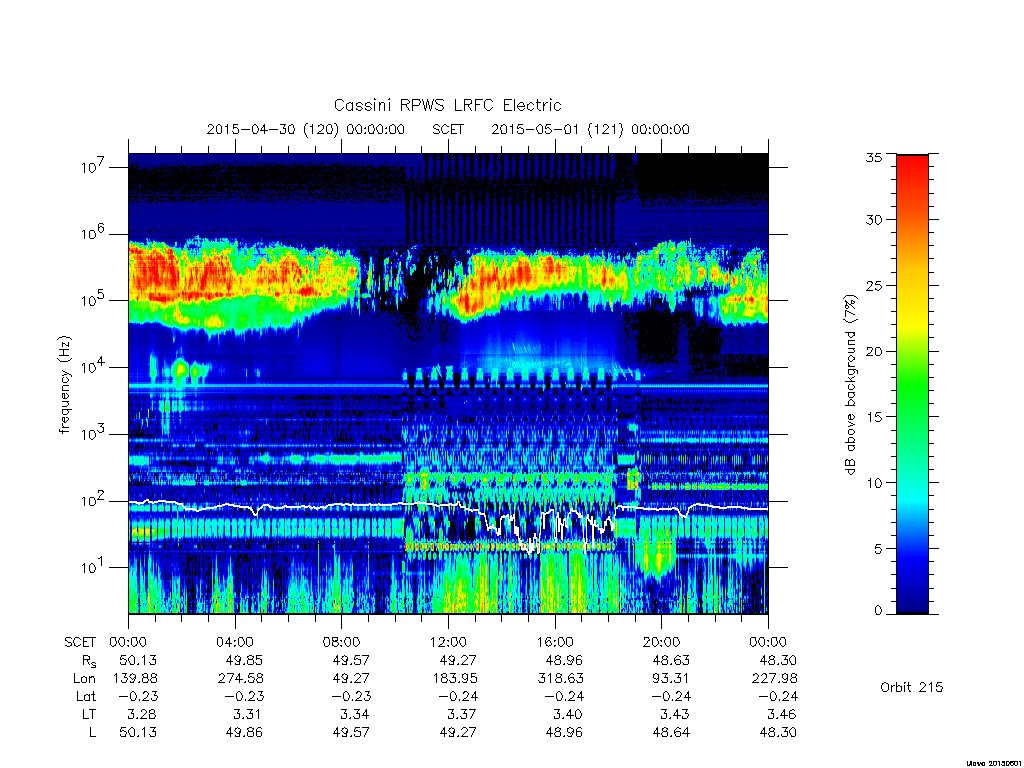Viewport: 1024px width, 768px height.
Task: Click the LT row label
Action: coord(89,714)
